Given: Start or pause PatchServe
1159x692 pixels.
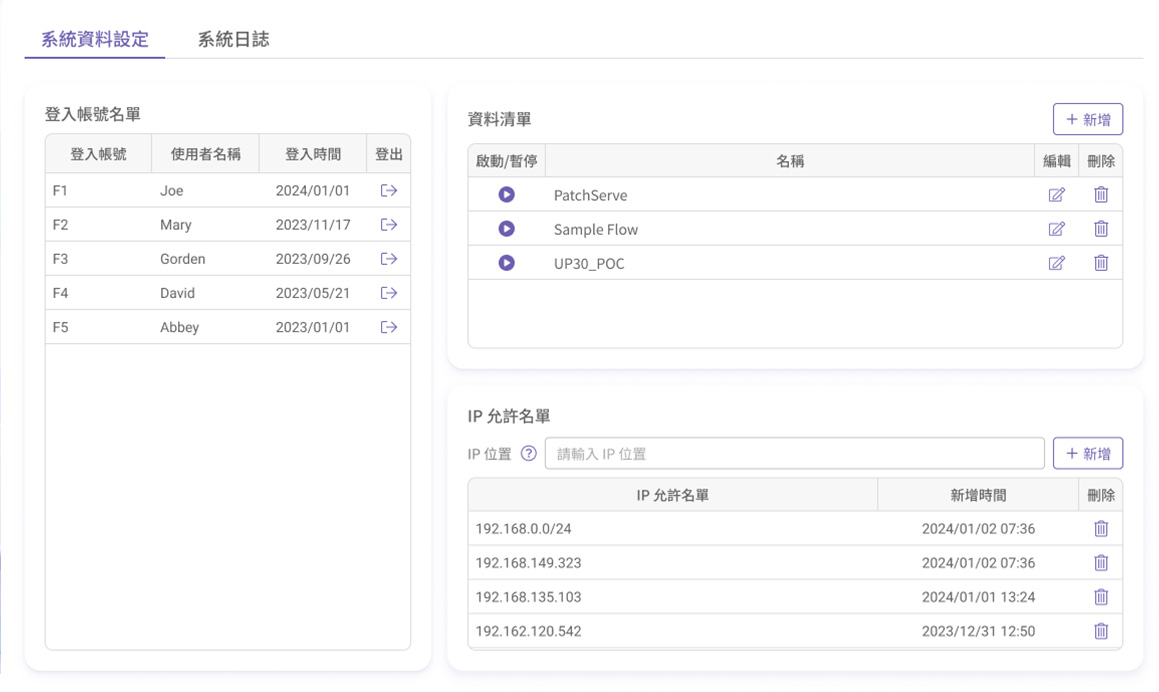Looking at the screenshot, I should (506, 195).
